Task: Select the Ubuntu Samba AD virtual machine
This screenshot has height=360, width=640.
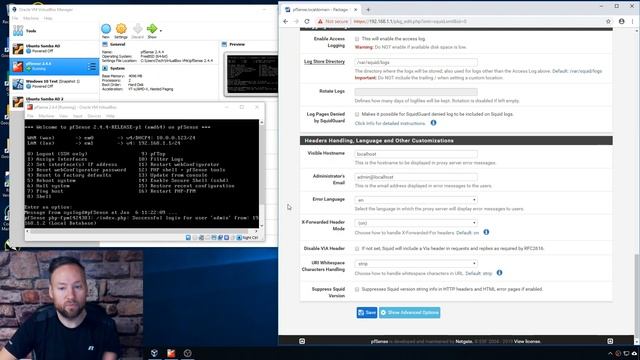Action: 54,49
